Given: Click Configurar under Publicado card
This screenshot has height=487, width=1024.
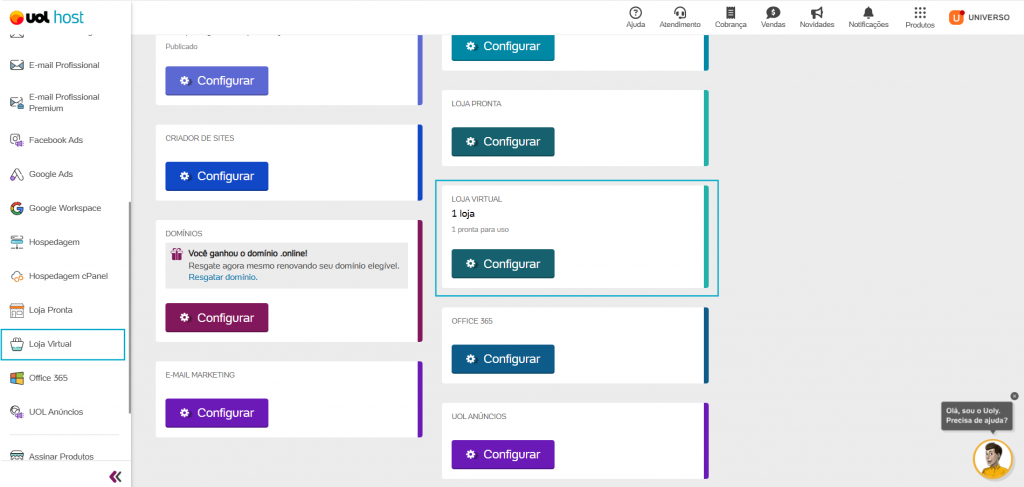Looking at the screenshot, I should [217, 81].
